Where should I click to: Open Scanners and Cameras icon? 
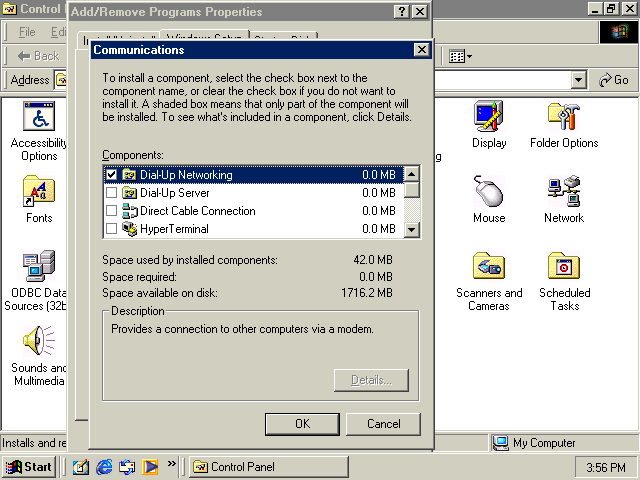(x=489, y=266)
